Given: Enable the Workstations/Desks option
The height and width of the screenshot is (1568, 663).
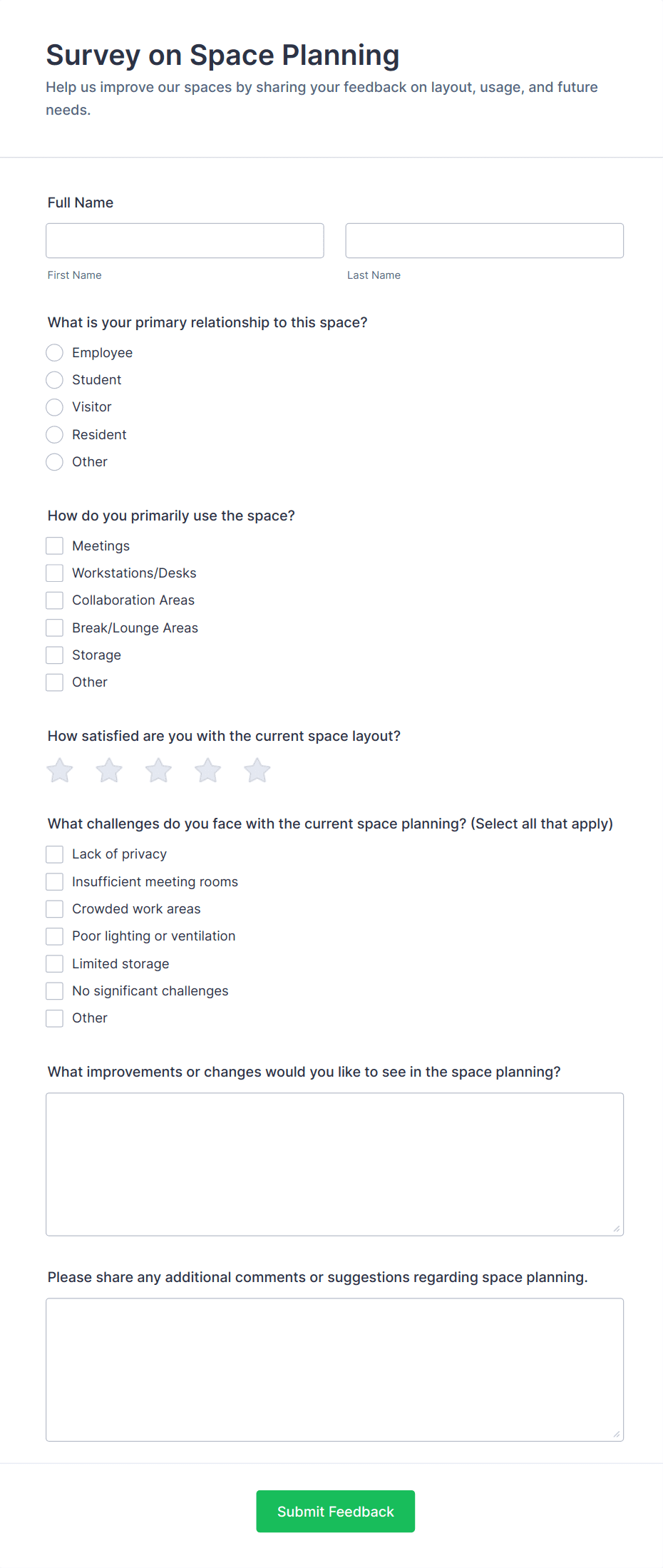Looking at the screenshot, I should (x=54, y=573).
